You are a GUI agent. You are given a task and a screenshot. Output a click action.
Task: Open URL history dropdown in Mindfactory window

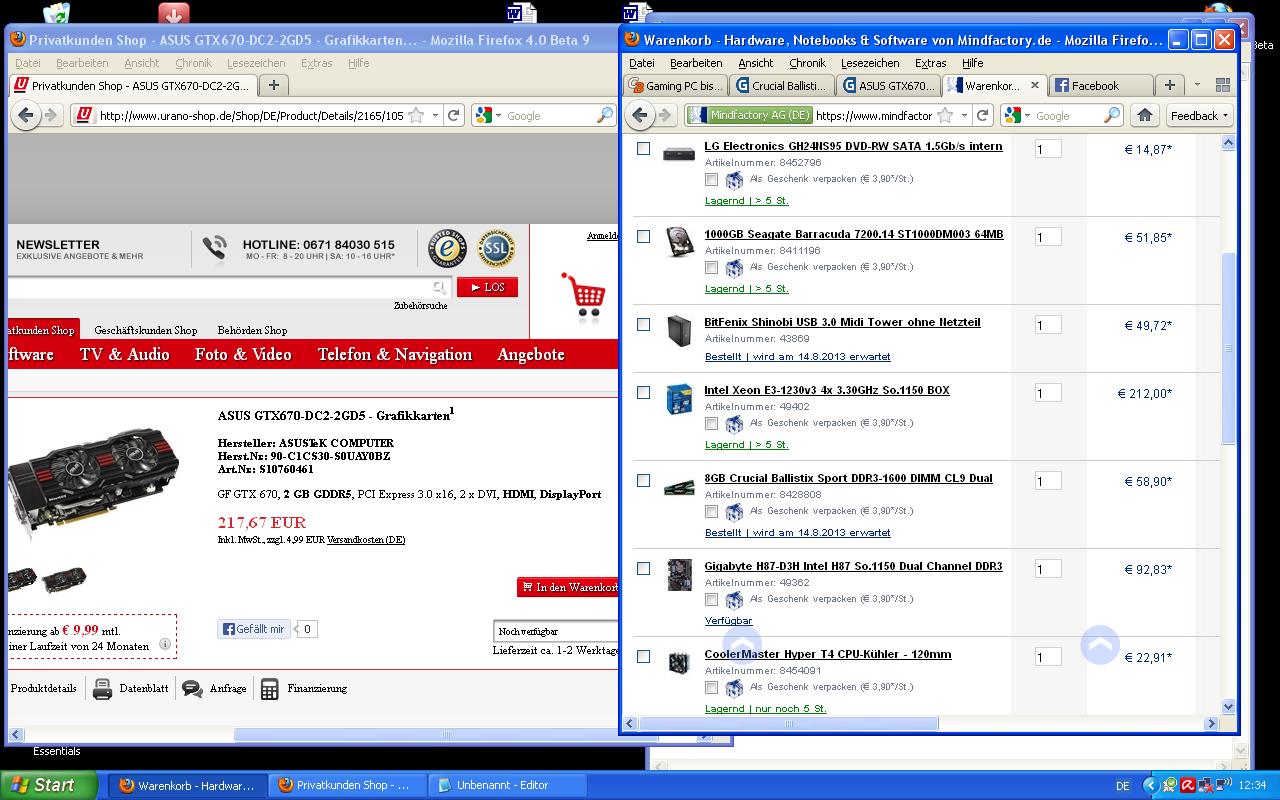965,116
